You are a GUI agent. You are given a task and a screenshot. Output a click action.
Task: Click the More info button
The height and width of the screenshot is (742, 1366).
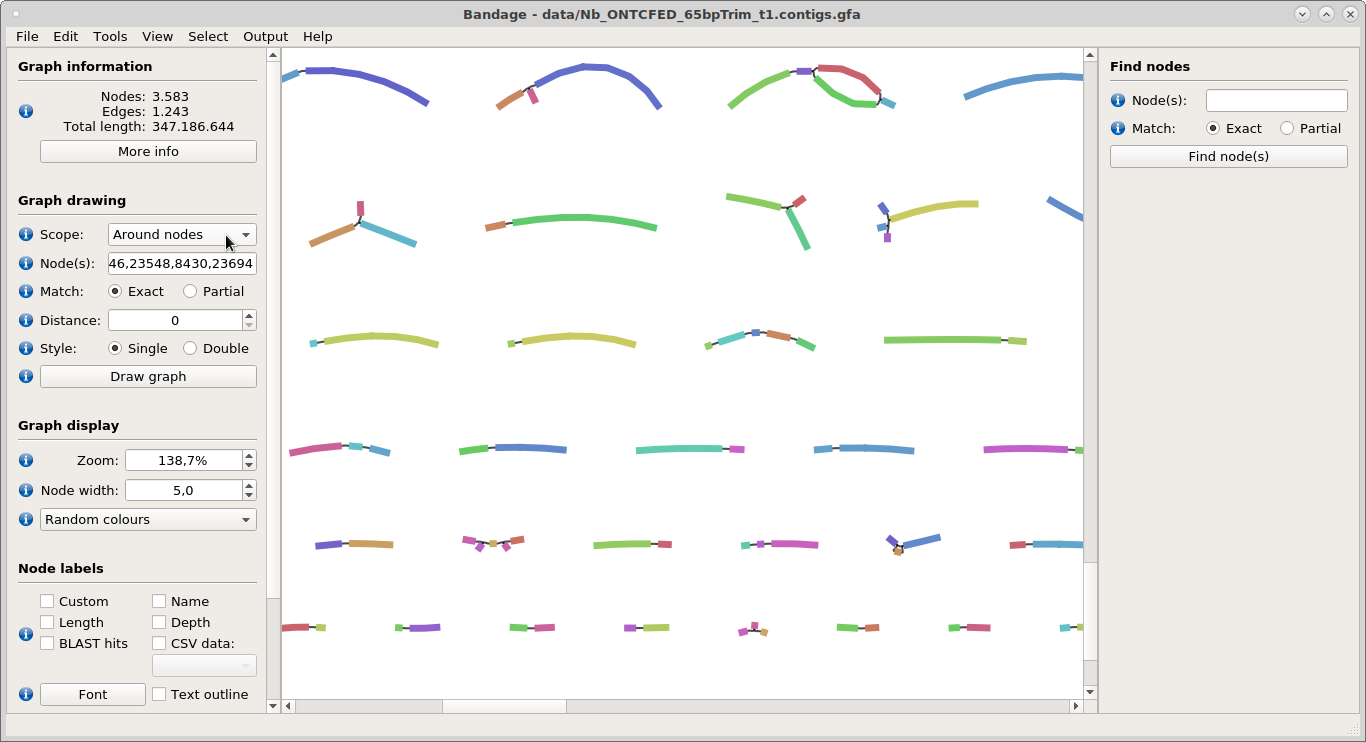[x=148, y=151]
